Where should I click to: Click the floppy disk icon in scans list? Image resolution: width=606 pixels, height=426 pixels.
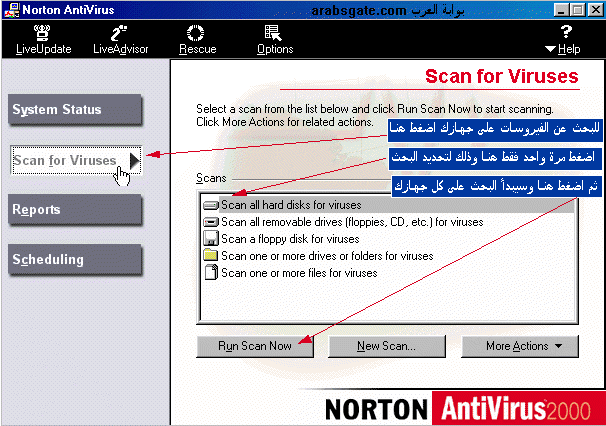coord(211,239)
